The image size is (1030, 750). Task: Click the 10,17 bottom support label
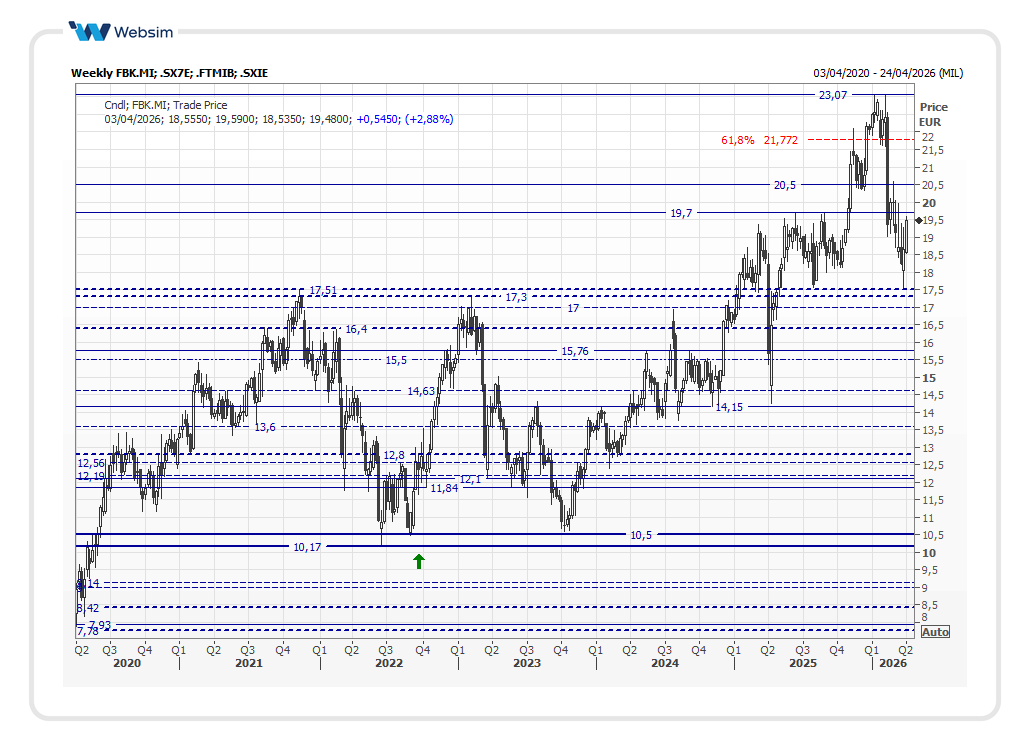click(x=308, y=547)
